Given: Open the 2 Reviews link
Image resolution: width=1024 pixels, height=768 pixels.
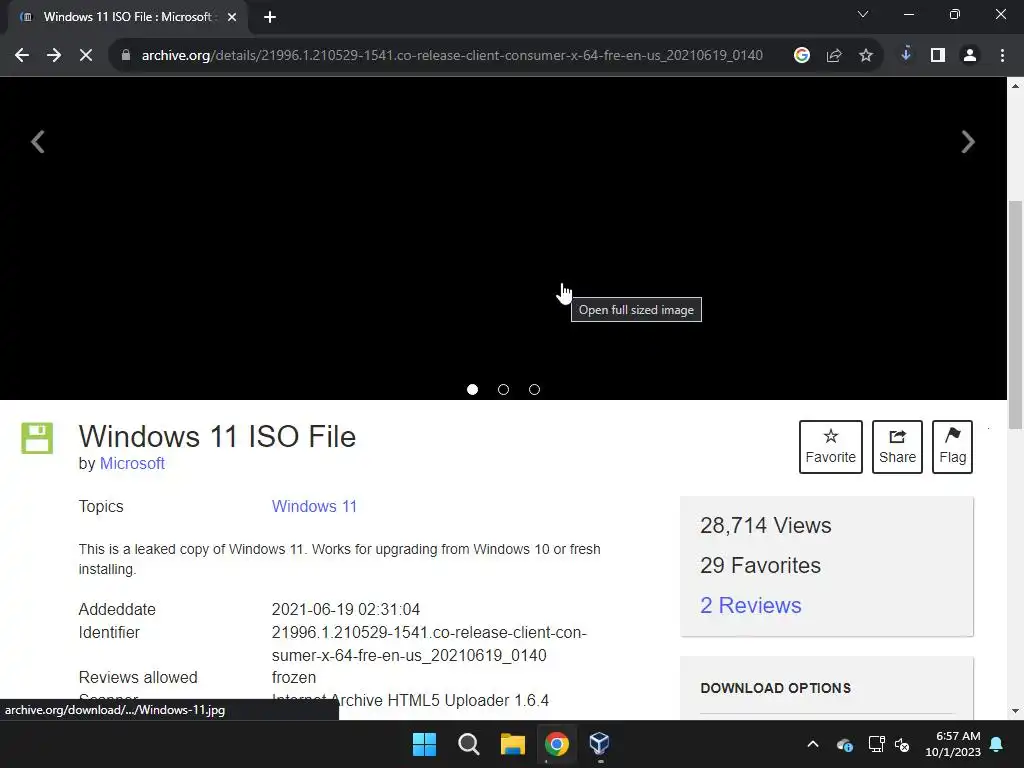Looking at the screenshot, I should tap(750, 605).
